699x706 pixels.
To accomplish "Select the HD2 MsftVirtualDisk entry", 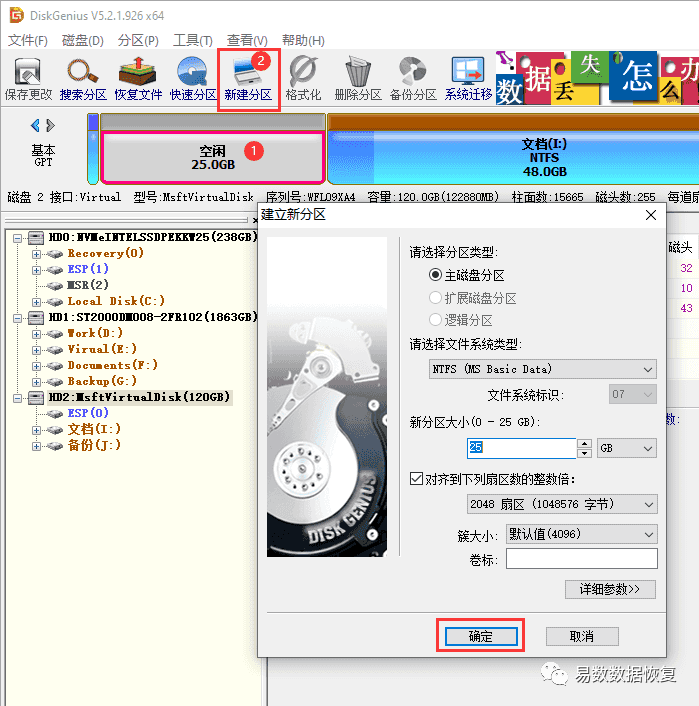I will [x=139, y=397].
